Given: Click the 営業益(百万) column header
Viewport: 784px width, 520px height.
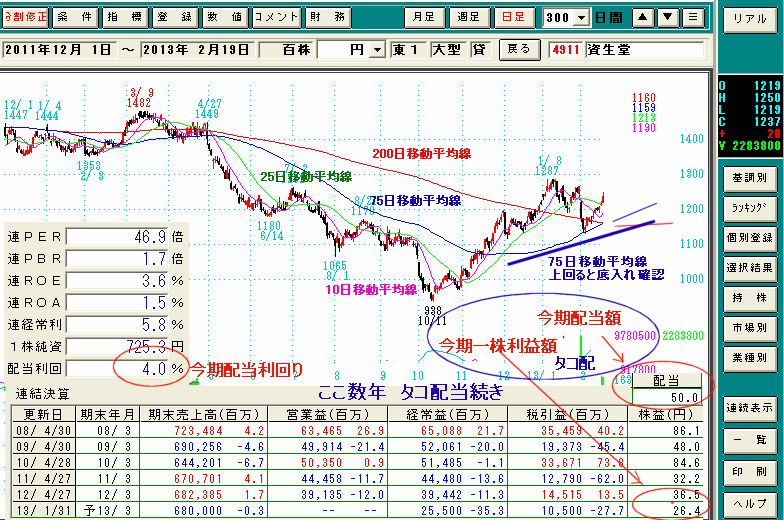Looking at the screenshot, I should (x=328, y=414).
